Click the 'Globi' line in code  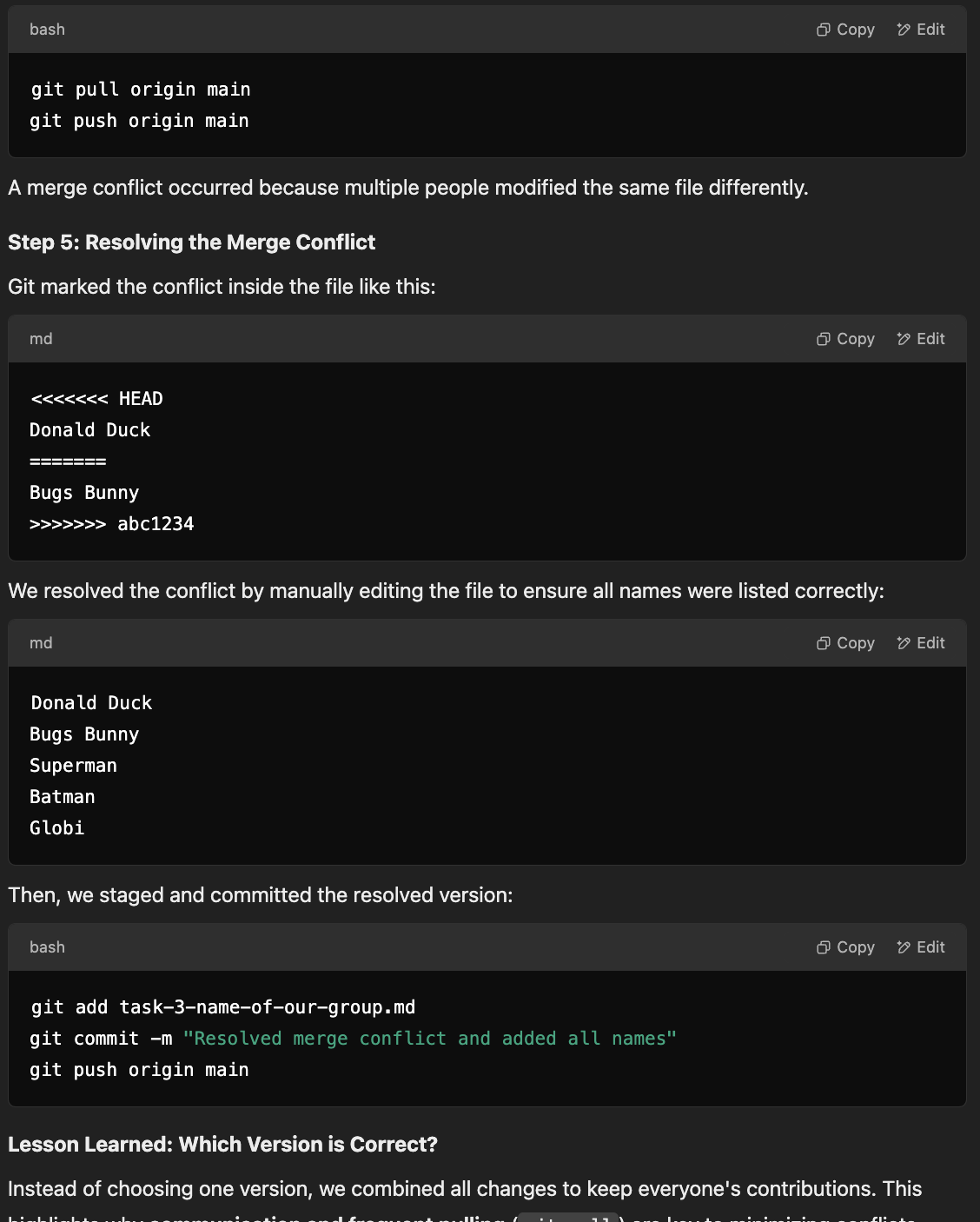click(x=57, y=828)
